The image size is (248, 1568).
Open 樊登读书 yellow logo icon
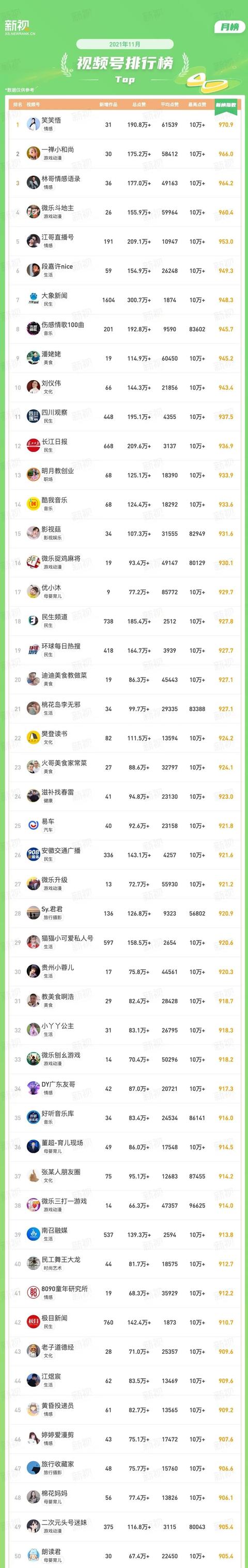tap(33, 738)
